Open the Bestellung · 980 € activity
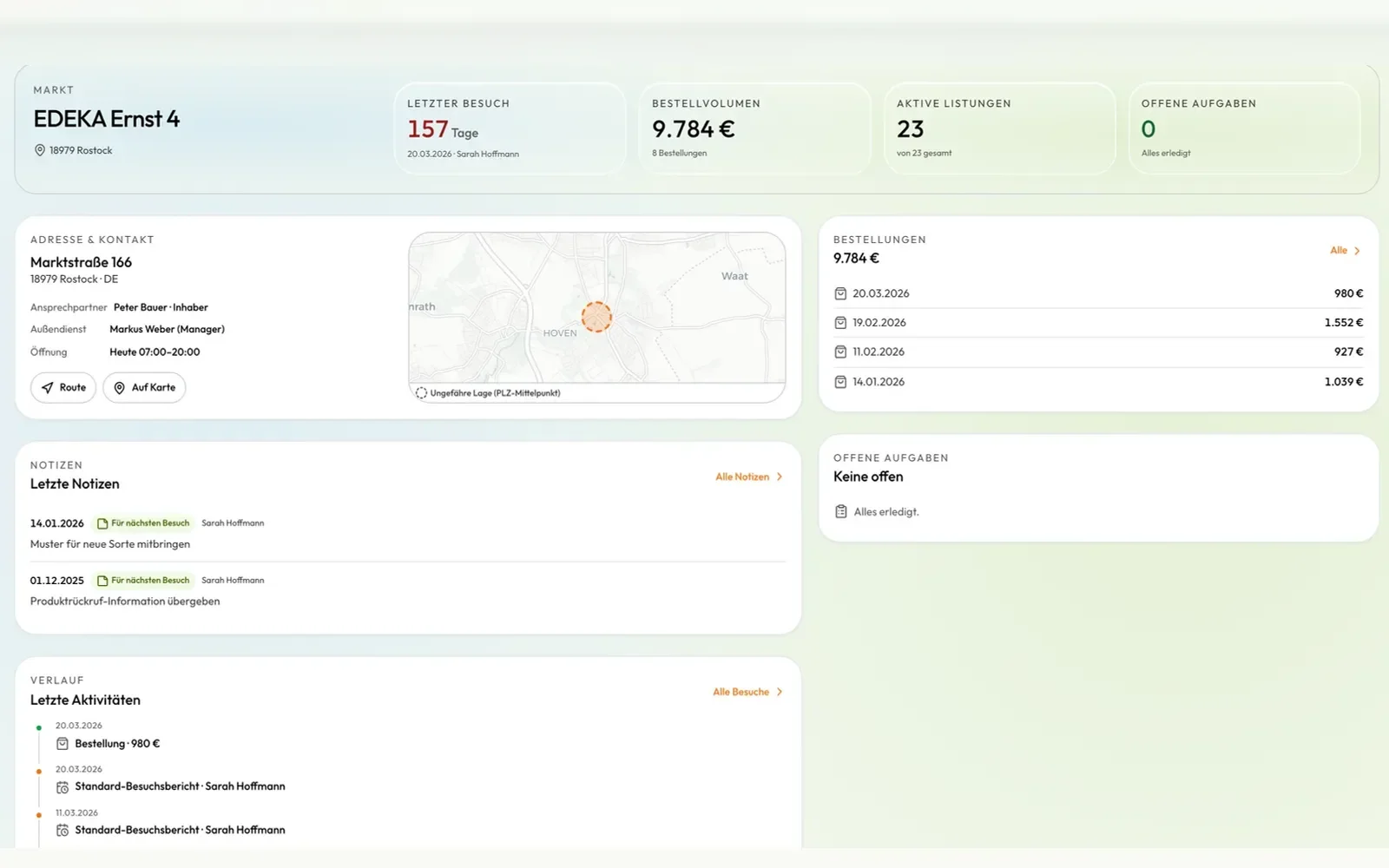The image size is (1389, 868). [x=117, y=744]
